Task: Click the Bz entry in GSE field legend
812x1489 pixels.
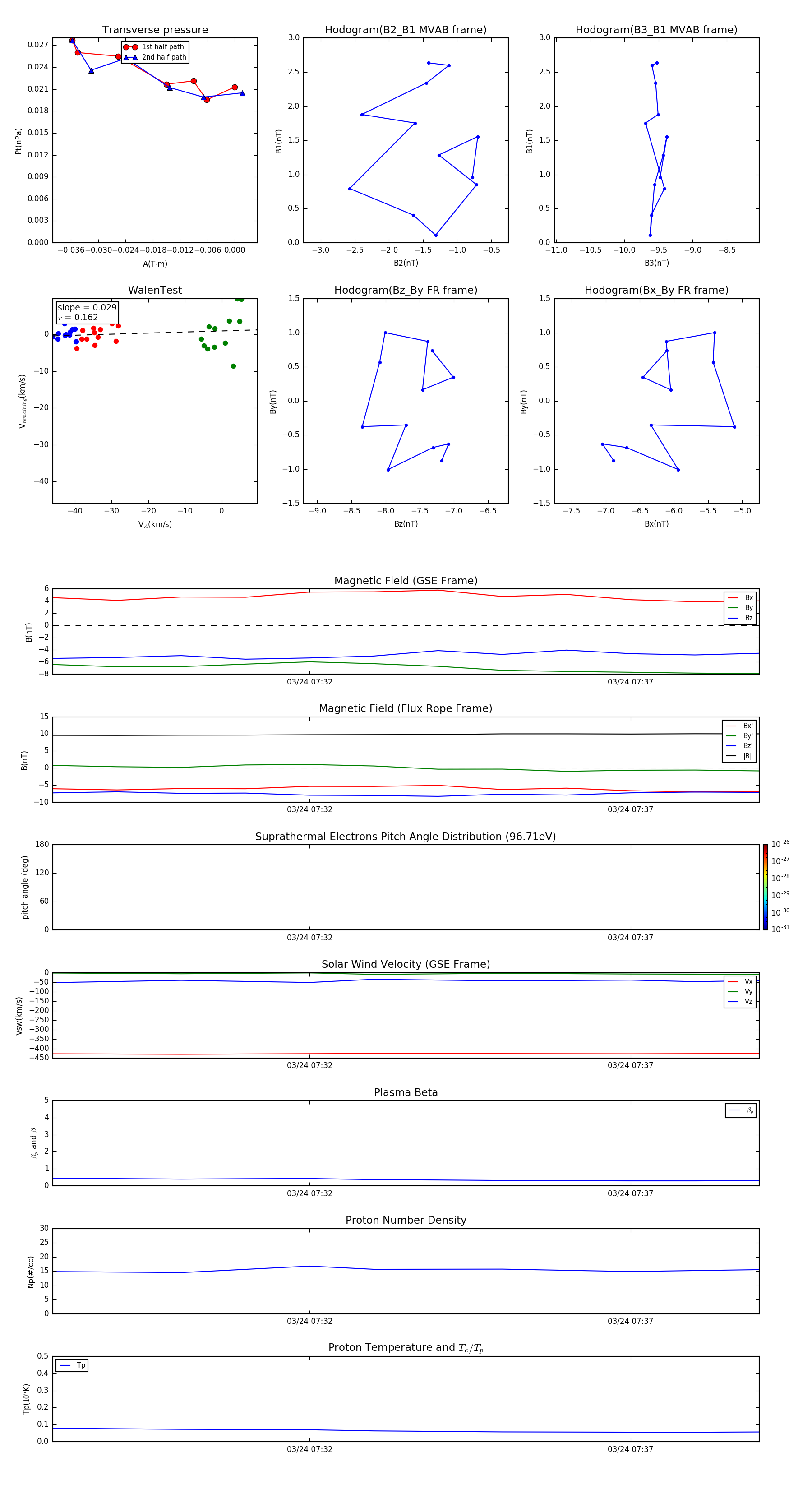Action: [741, 618]
